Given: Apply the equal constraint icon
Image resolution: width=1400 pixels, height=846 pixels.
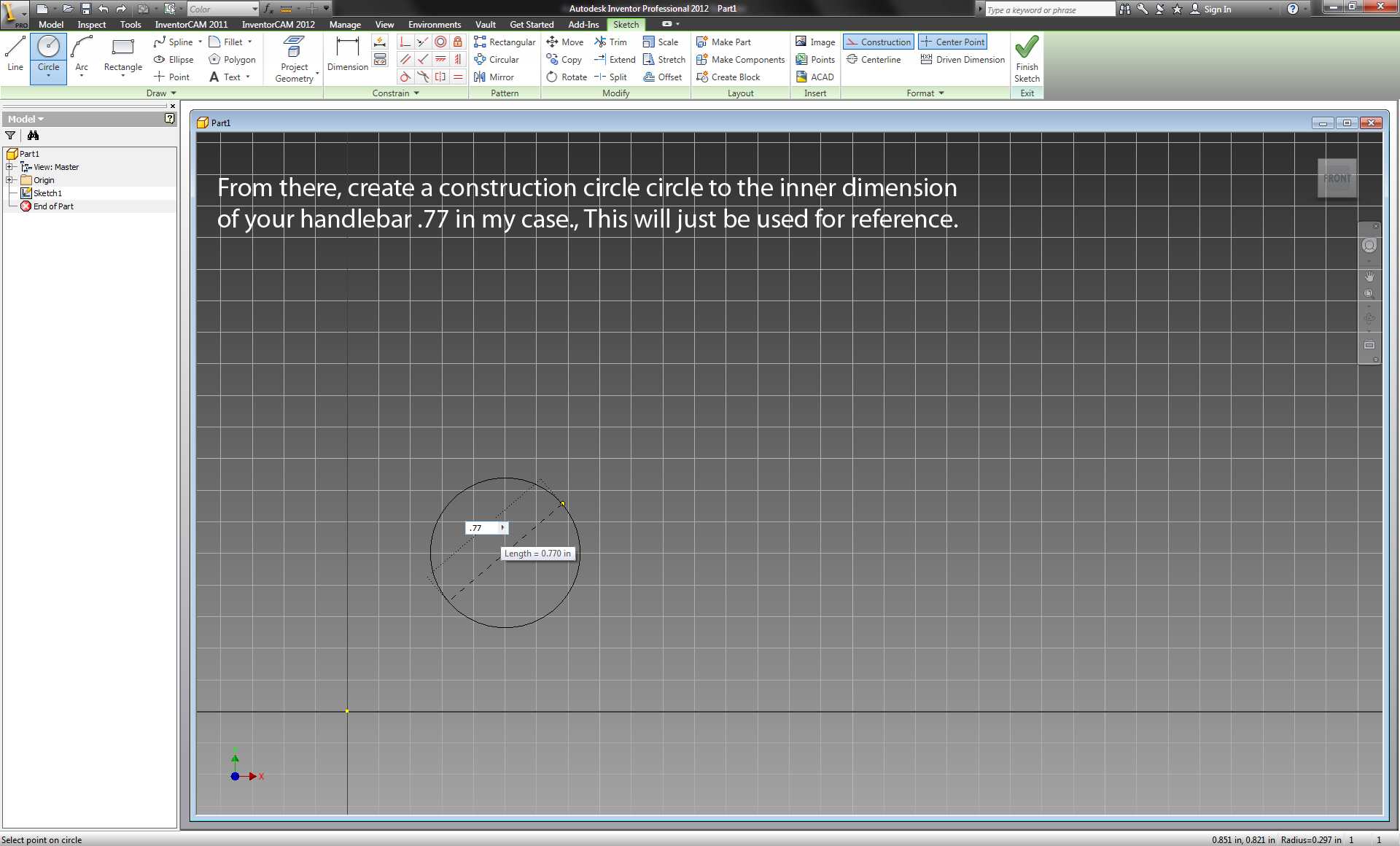Looking at the screenshot, I should pos(458,77).
